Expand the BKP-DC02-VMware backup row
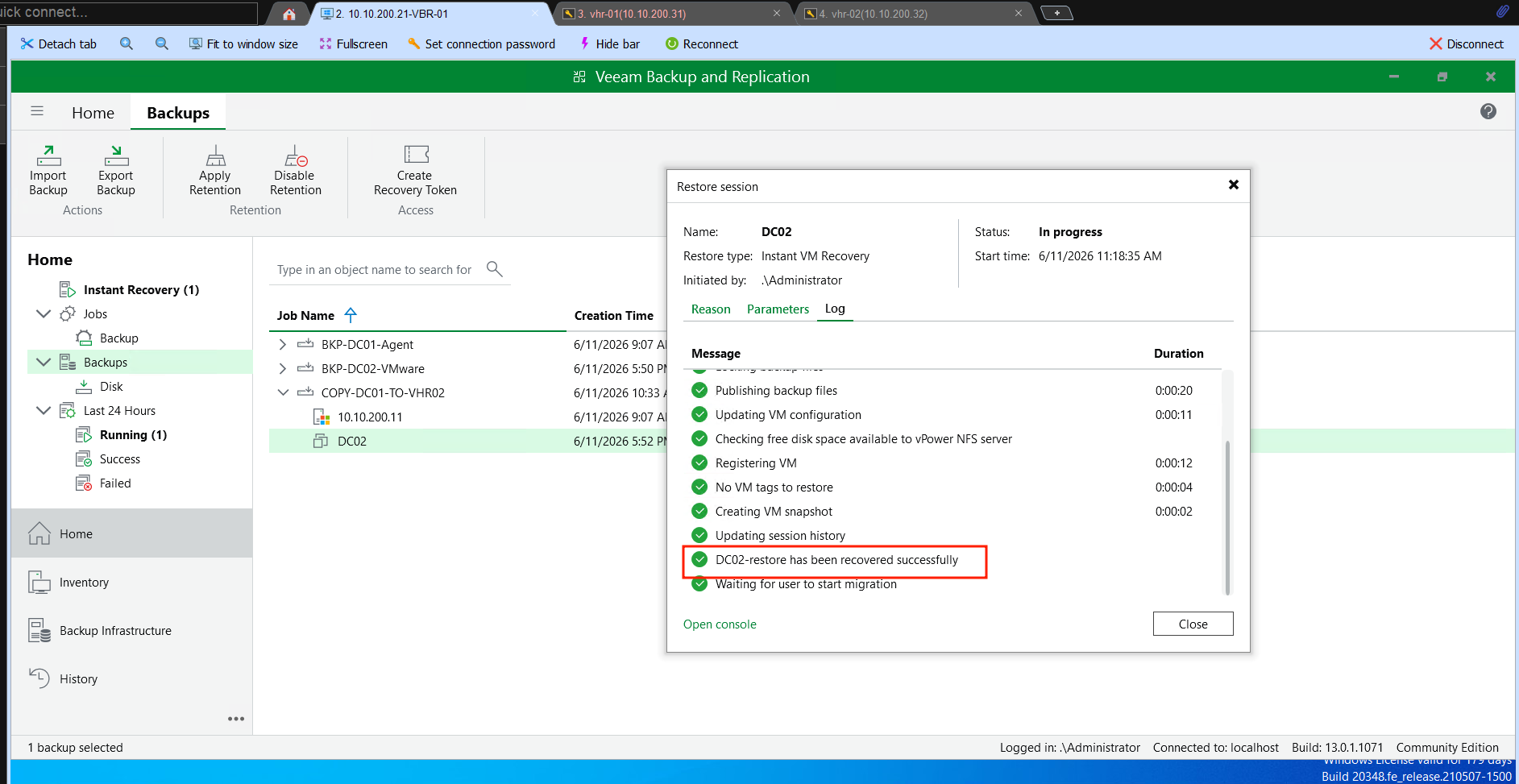This screenshot has width=1519, height=784. tap(282, 369)
